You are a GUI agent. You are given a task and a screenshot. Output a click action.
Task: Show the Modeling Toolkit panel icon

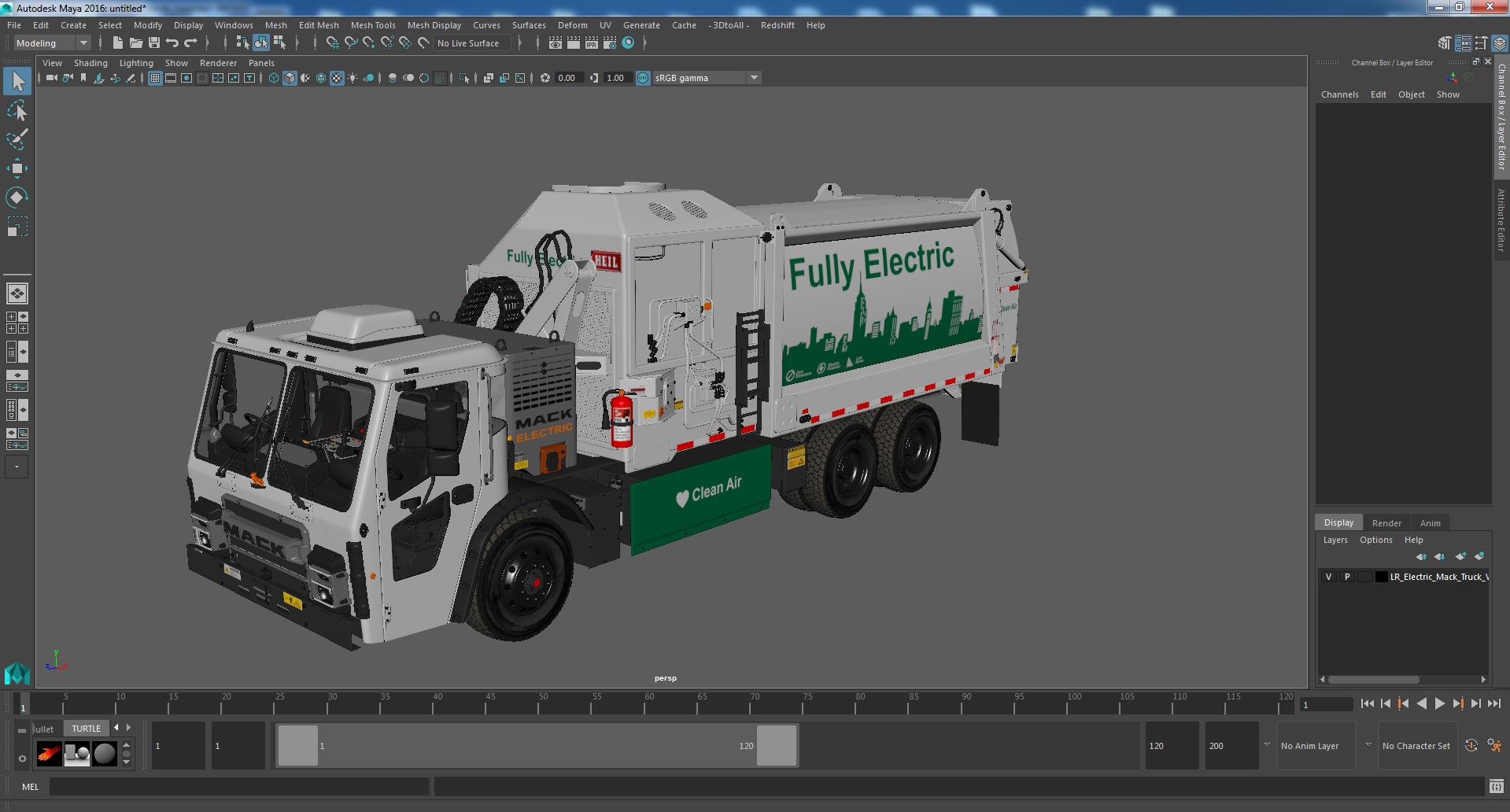click(1445, 43)
